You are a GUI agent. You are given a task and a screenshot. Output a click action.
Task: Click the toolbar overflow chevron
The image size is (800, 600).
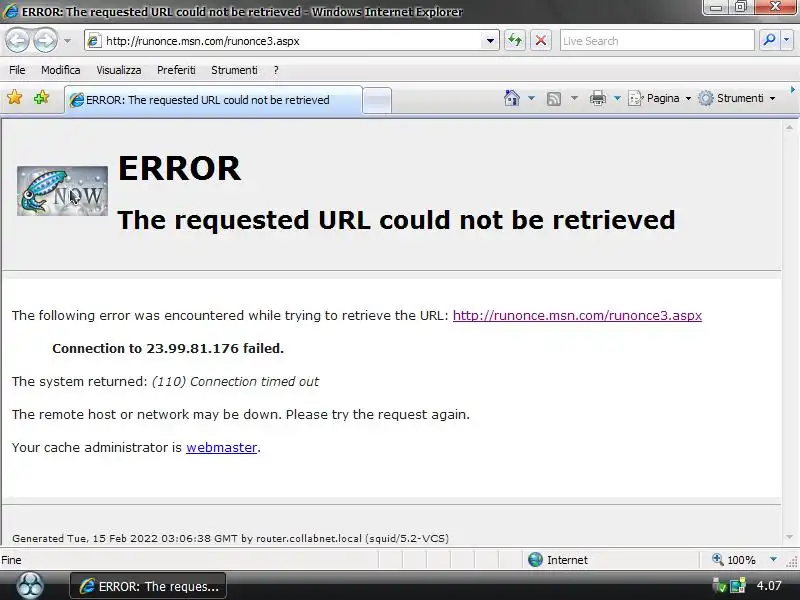point(792,90)
